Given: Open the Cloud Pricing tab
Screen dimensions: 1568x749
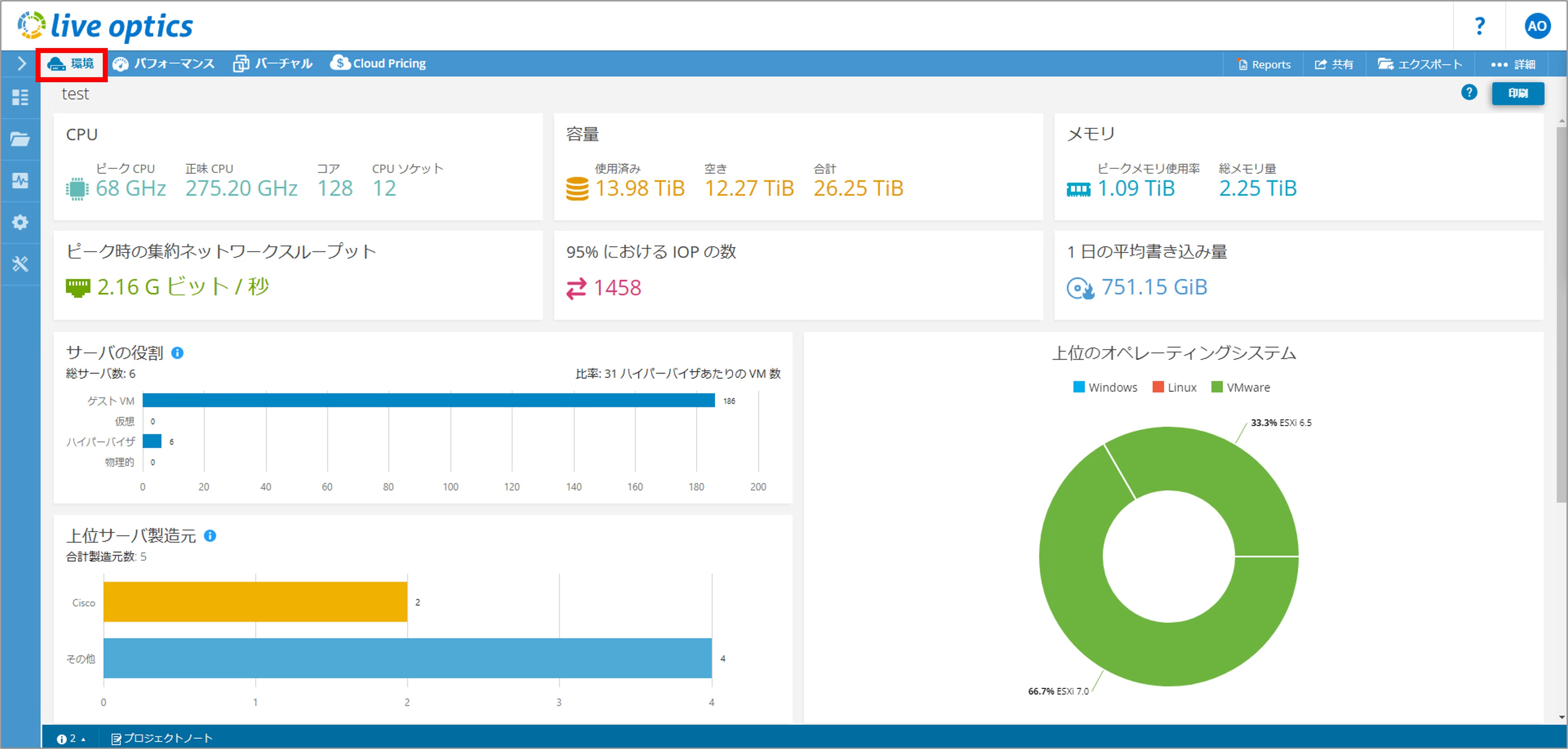Looking at the screenshot, I should tap(378, 63).
